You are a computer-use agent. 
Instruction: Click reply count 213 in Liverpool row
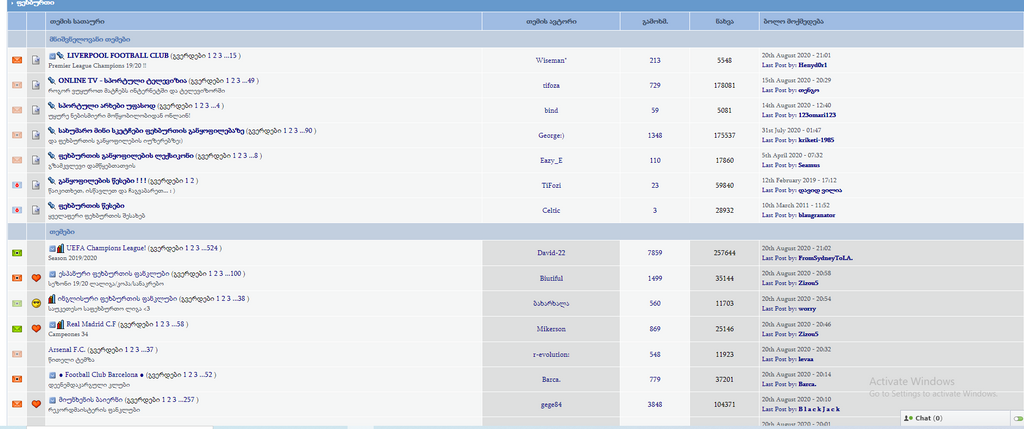tap(654, 60)
